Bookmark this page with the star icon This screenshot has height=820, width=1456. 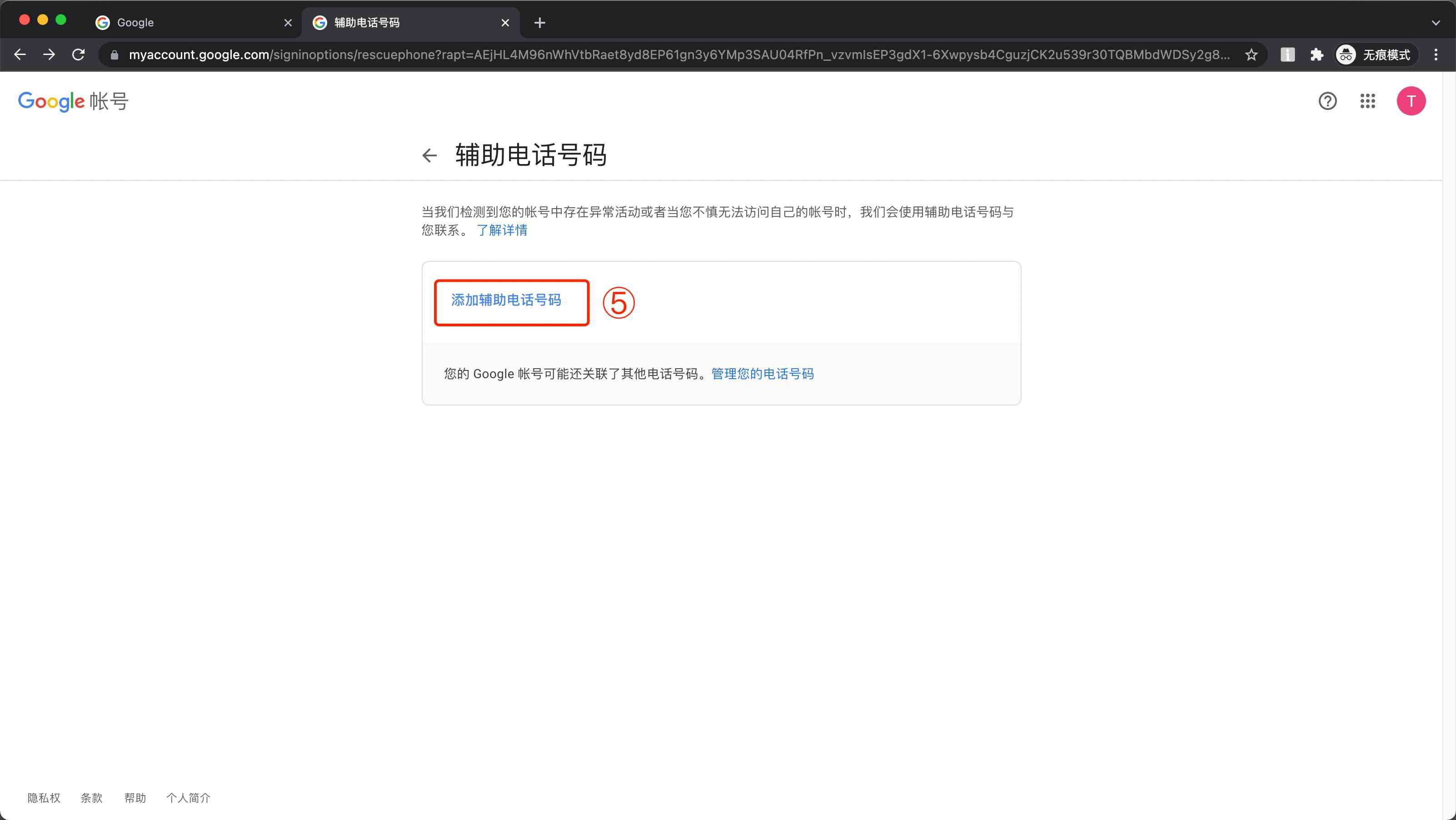pyautogui.click(x=1251, y=54)
